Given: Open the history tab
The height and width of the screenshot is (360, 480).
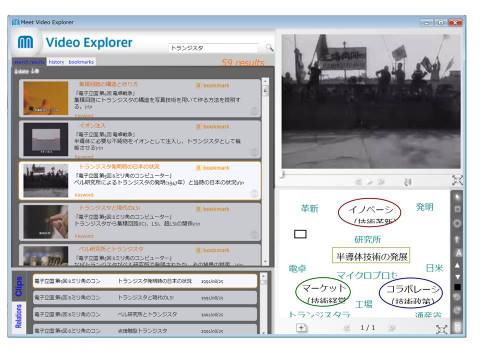Looking at the screenshot, I should [56, 62].
